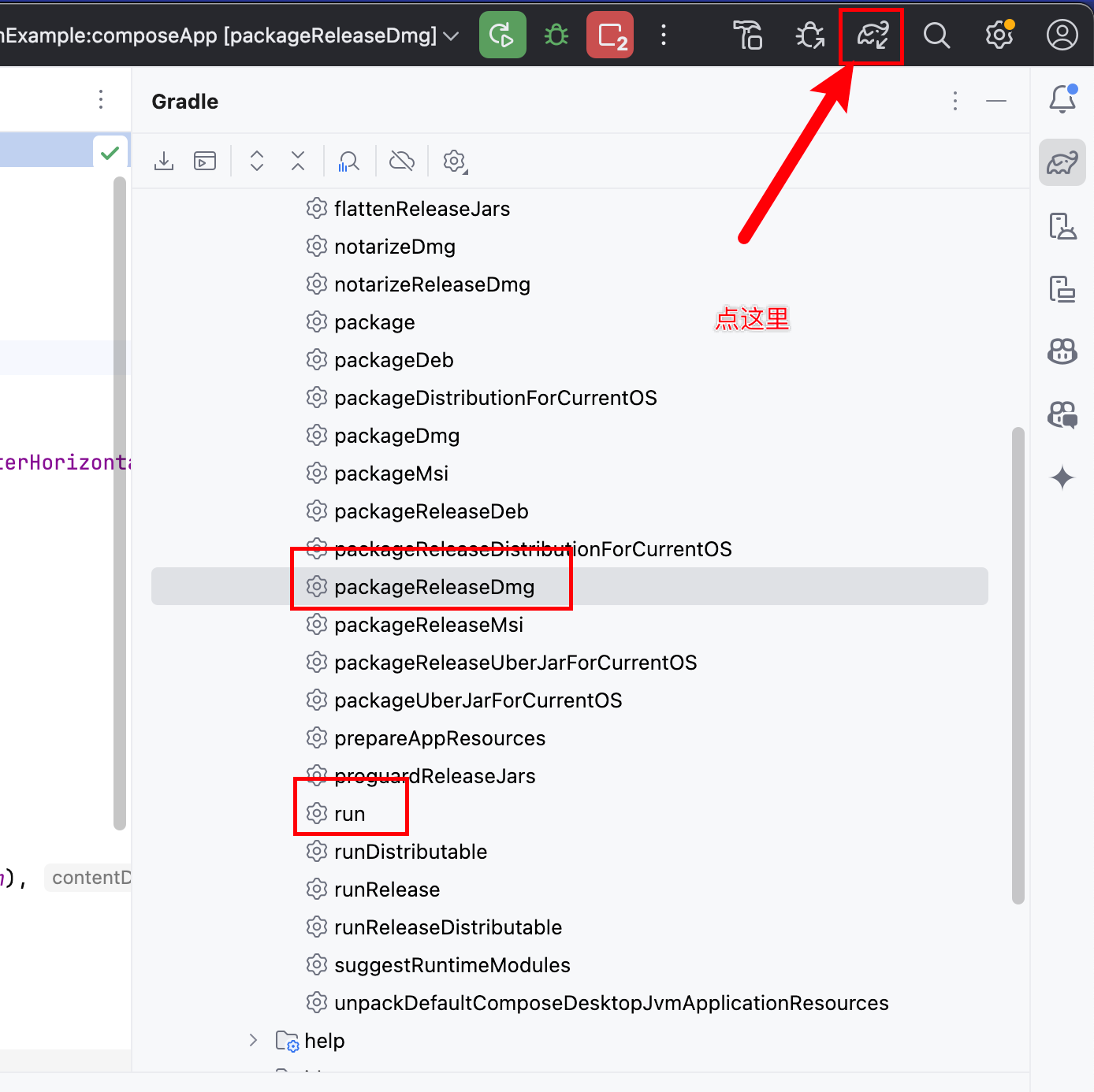
Task: Open the Gemini sparkle sidebar icon
Action: coord(1062,477)
